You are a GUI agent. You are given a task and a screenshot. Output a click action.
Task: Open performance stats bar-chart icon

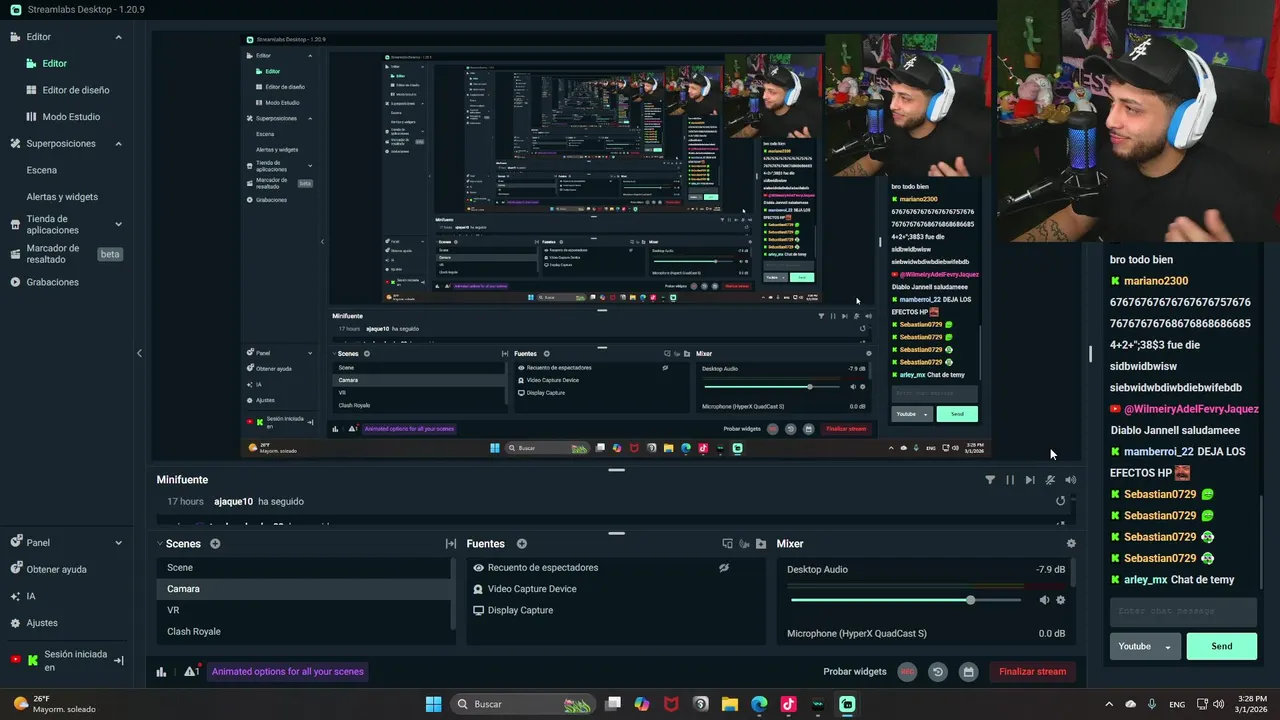[x=161, y=672]
